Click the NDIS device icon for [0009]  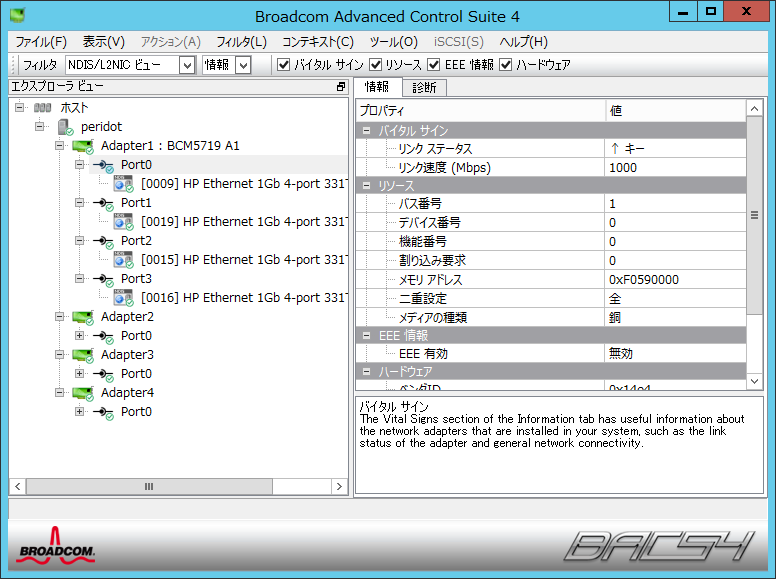123,184
